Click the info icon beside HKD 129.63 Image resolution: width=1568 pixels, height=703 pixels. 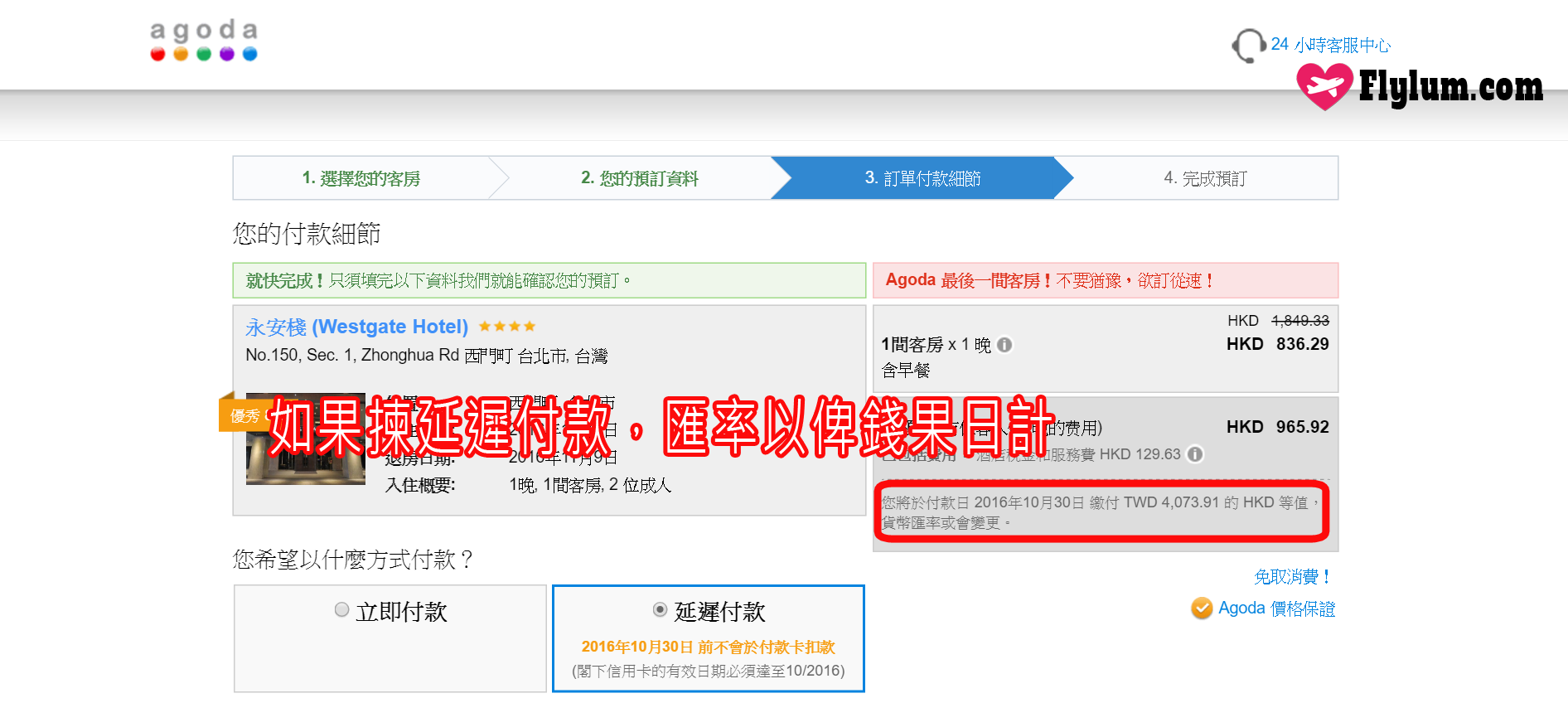[1195, 454]
